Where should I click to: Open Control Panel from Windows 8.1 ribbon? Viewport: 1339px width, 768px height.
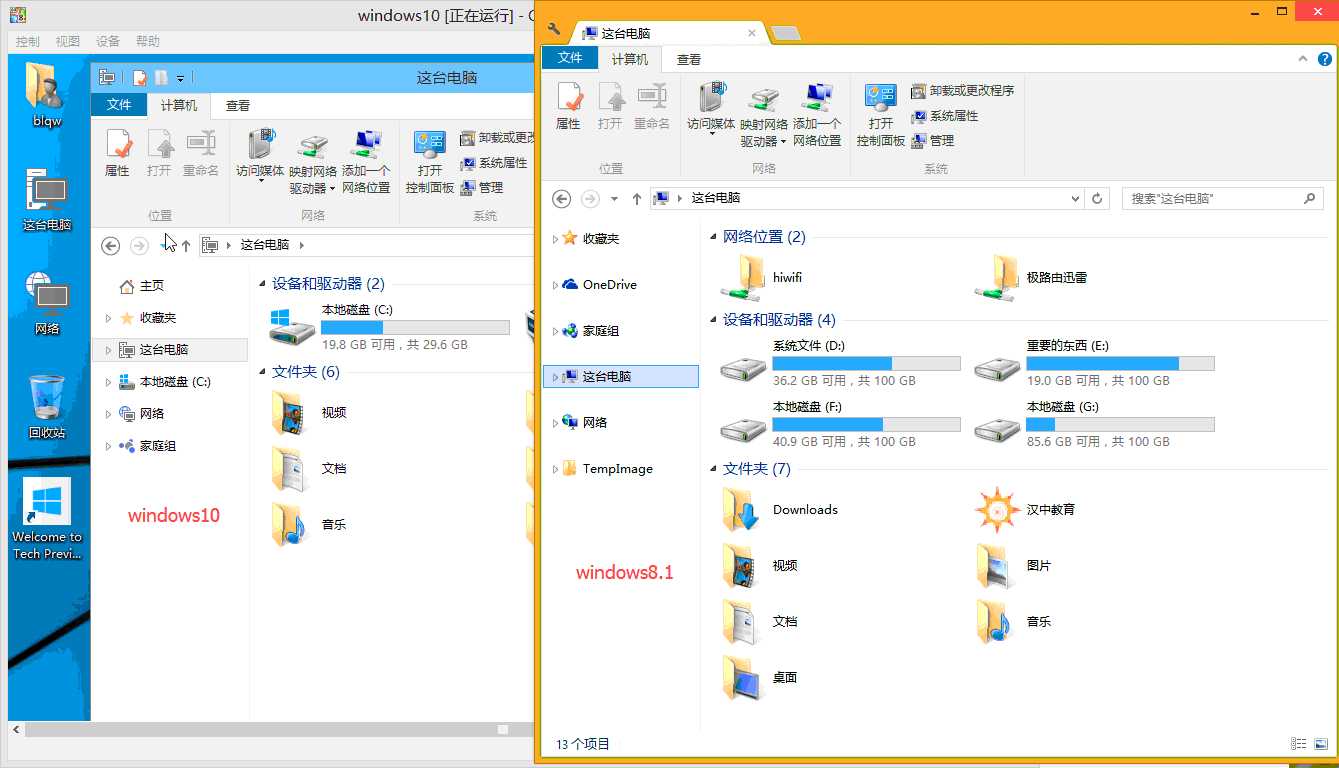coord(881,116)
